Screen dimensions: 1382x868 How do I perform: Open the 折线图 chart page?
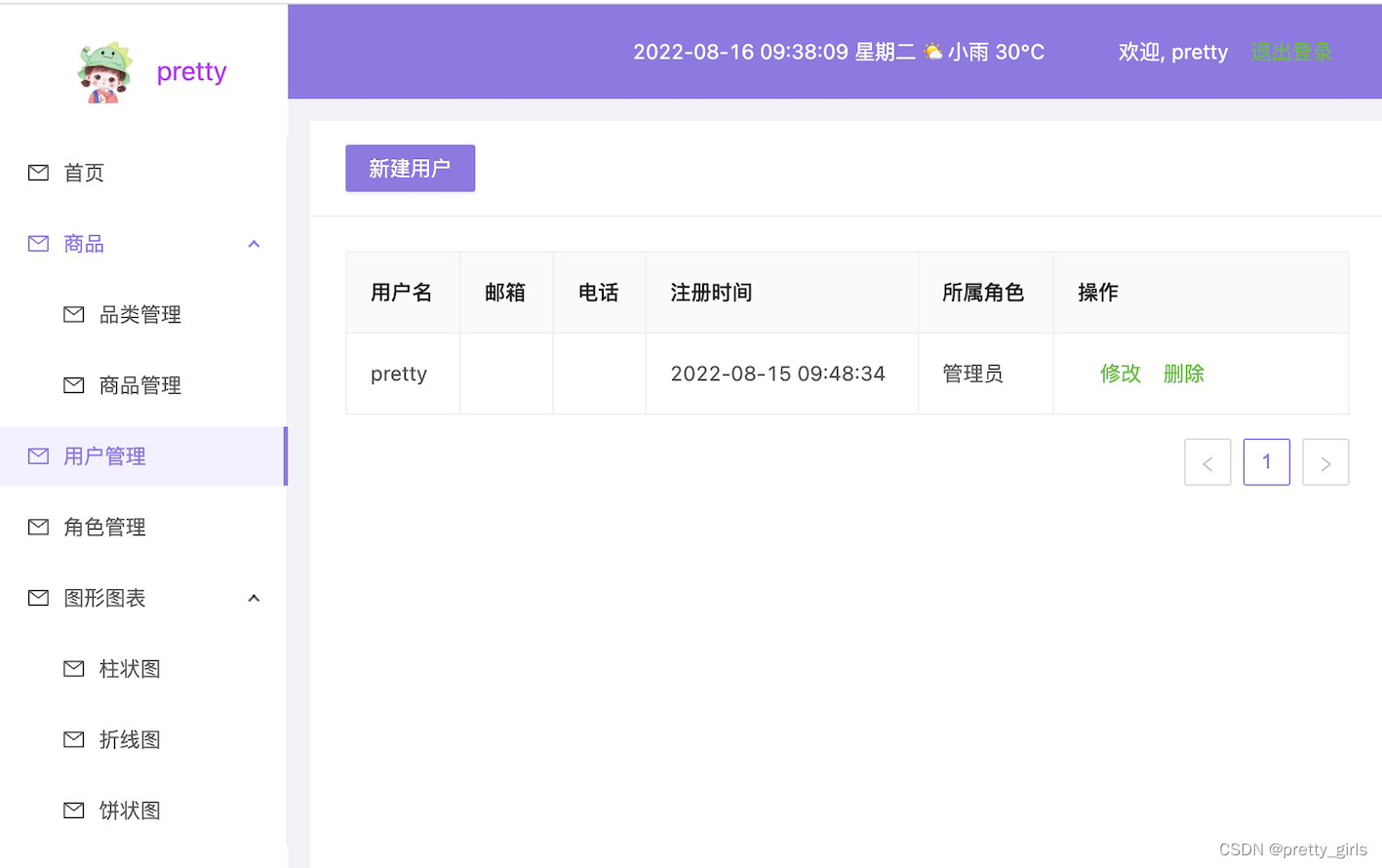click(143, 739)
